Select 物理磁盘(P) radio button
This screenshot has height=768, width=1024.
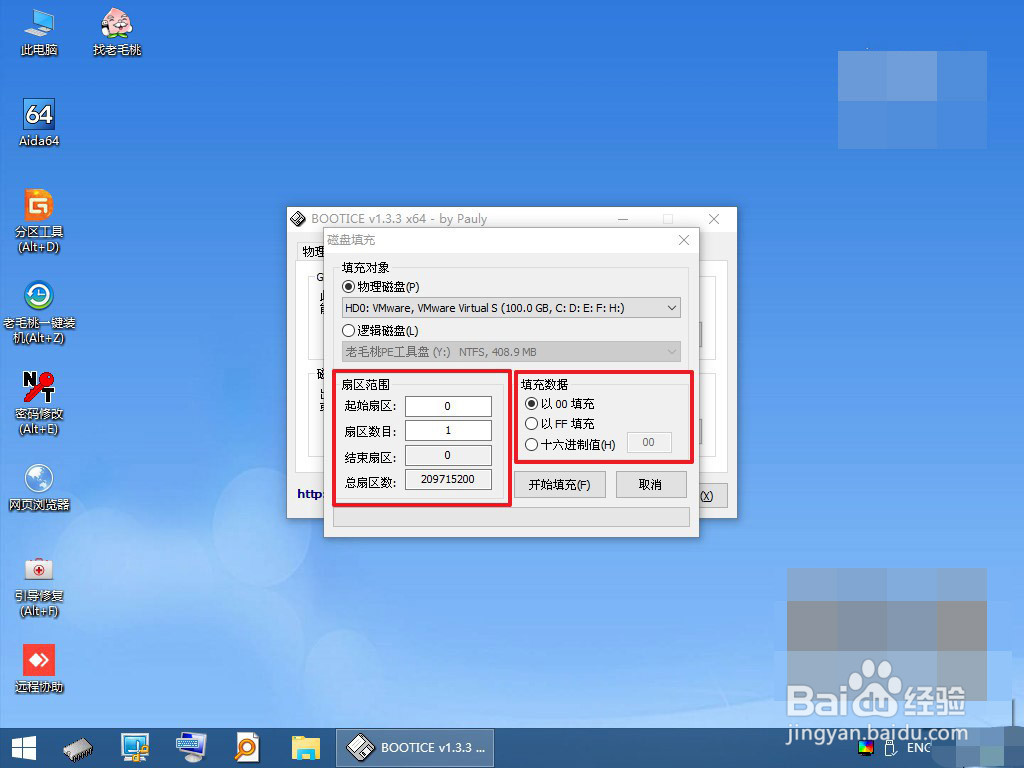click(381, 287)
